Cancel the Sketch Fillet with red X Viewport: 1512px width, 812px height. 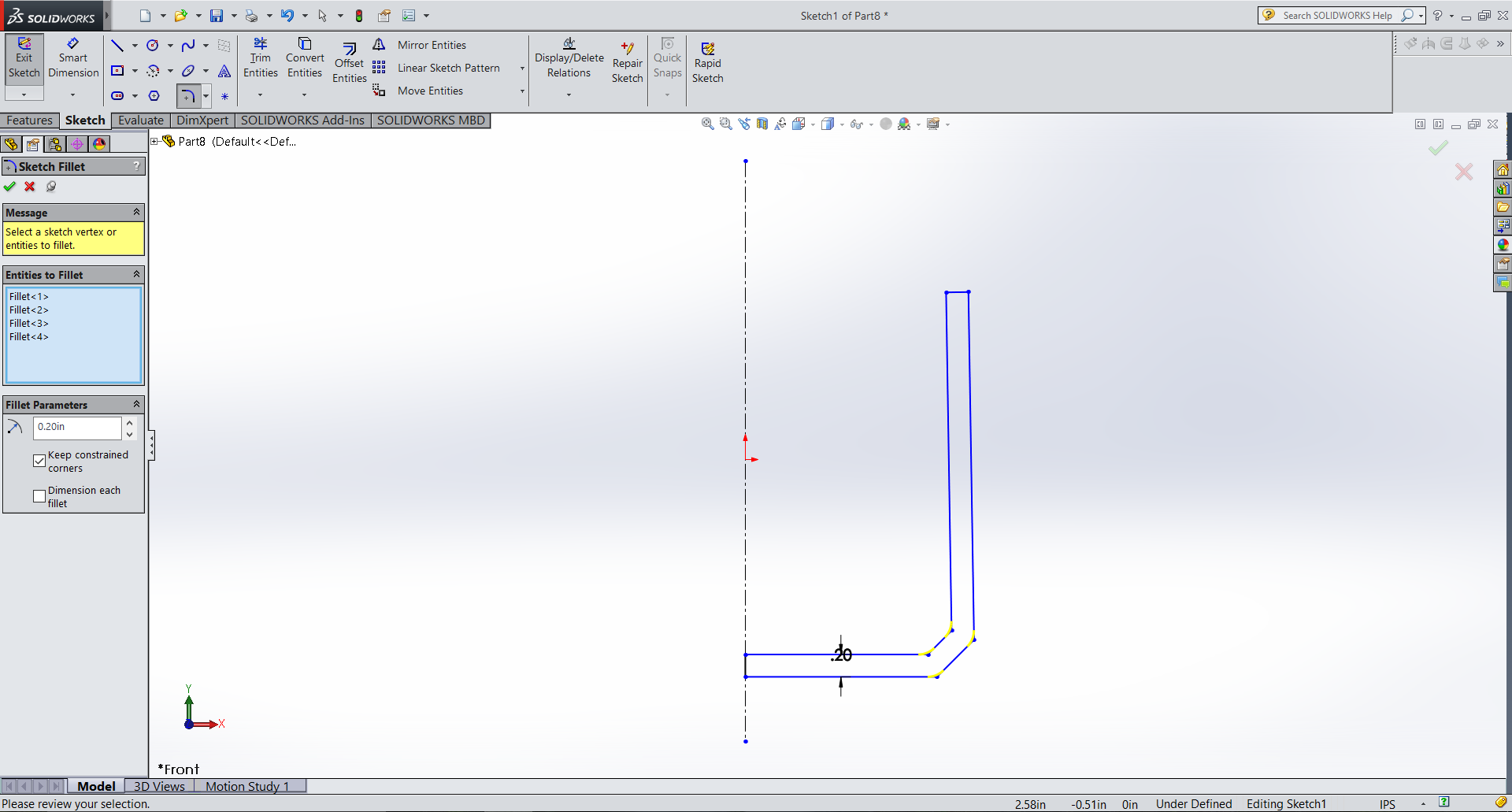pos(30,187)
